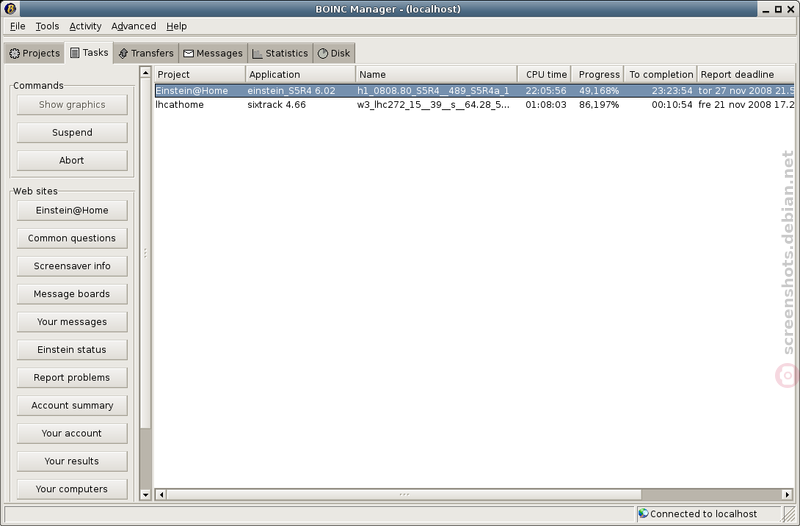Sort by To completion column header
Viewport: 800px width, 526px height.
coord(660,74)
